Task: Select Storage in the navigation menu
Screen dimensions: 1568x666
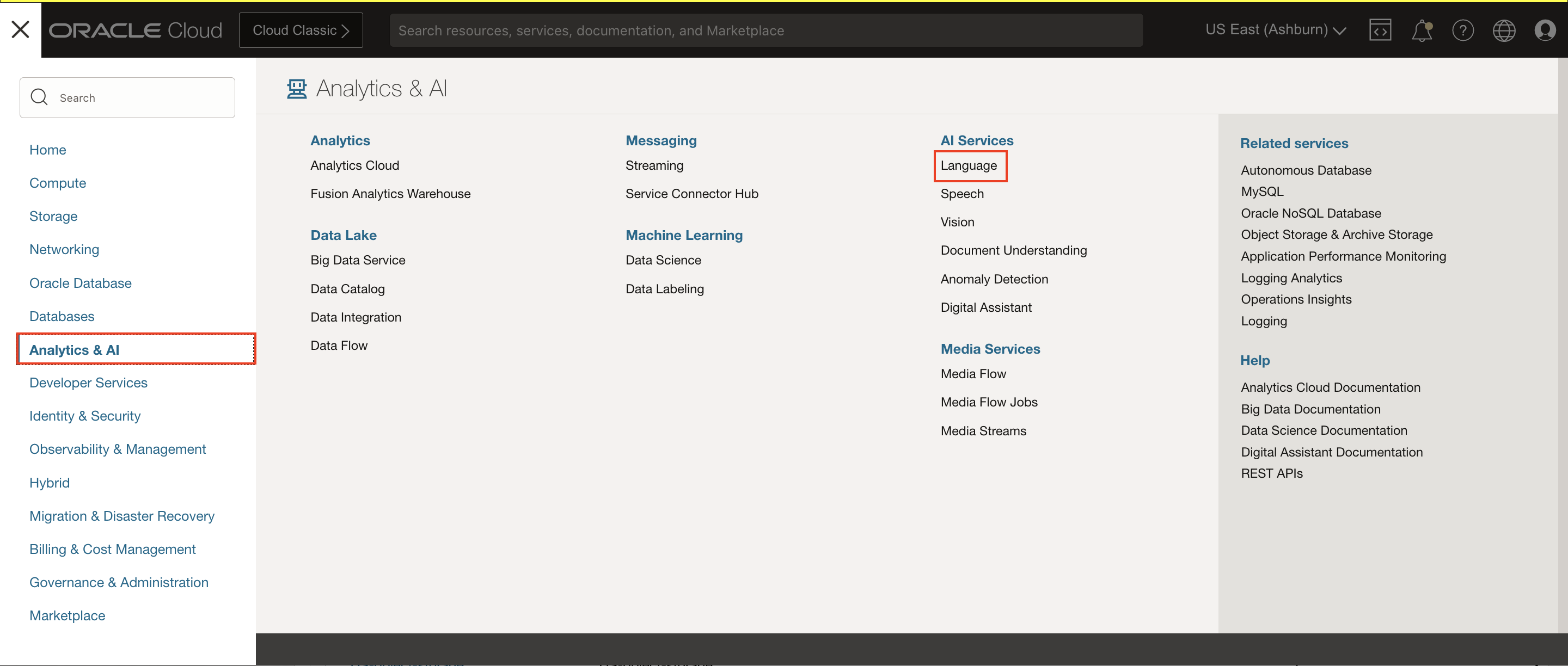Action: 53,216
